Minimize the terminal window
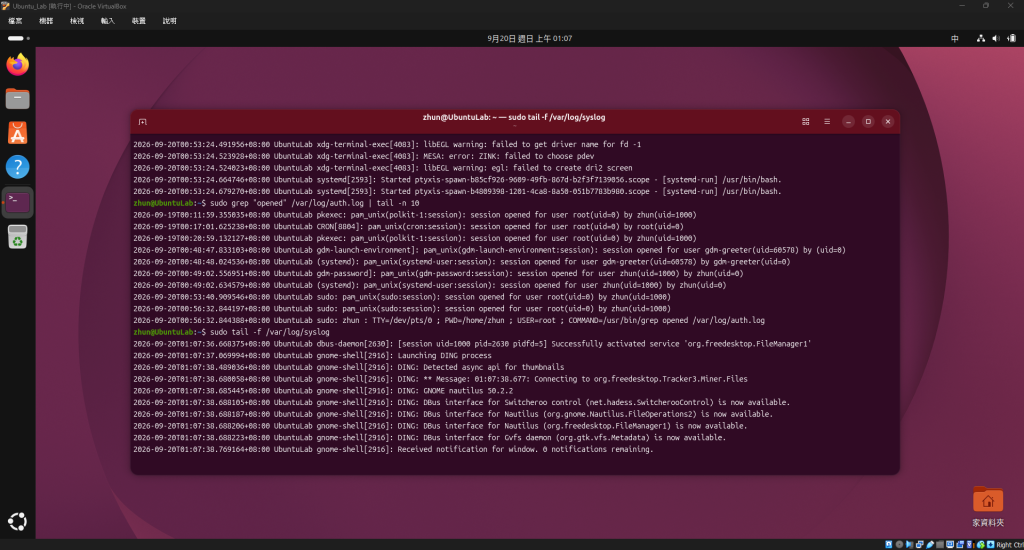The width and height of the screenshot is (1024, 550). 848,121
